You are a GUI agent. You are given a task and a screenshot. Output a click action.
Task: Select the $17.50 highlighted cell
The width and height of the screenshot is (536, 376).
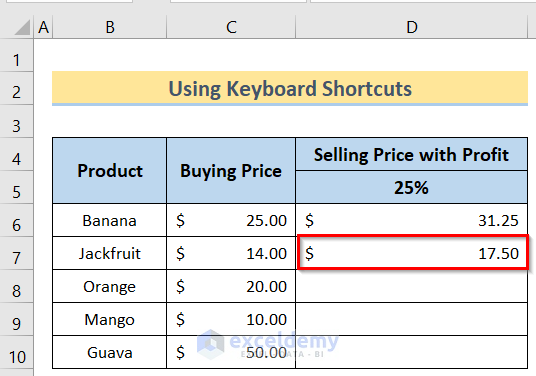(413, 253)
